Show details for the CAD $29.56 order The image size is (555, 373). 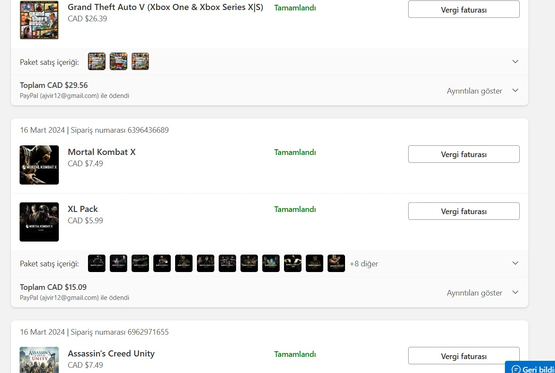pyautogui.click(x=482, y=91)
